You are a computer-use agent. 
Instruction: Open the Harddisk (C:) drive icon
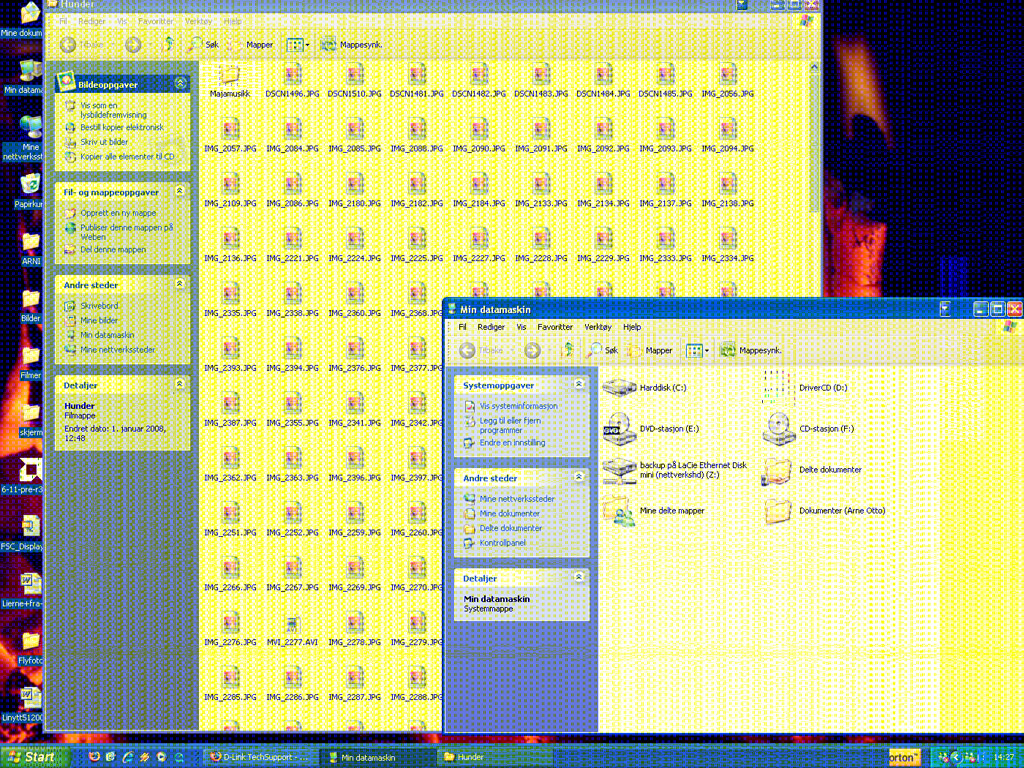(619, 387)
